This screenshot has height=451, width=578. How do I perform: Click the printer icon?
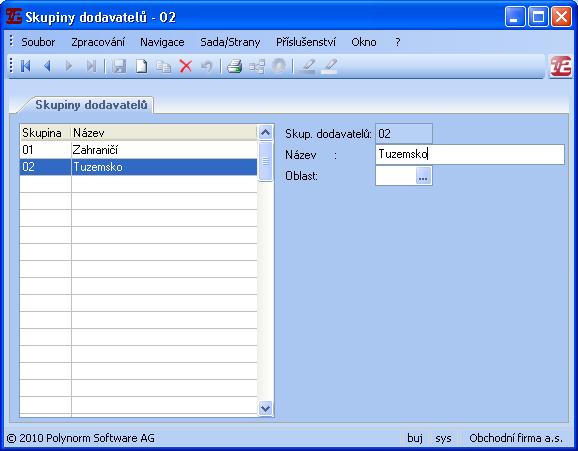coord(234,66)
